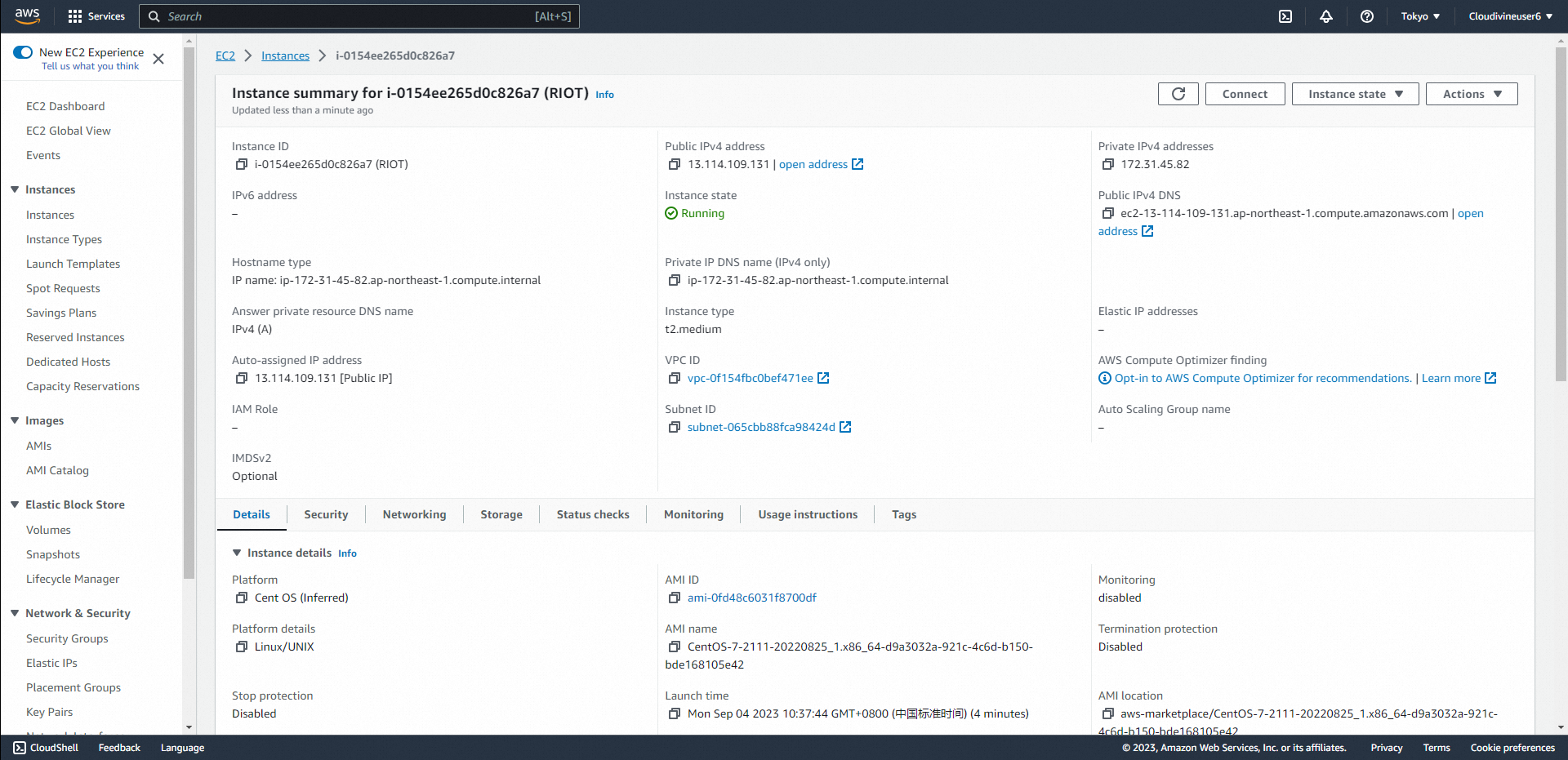Open the Tokyo region dropdown
Screen dimensions: 1568x760
1420,16
